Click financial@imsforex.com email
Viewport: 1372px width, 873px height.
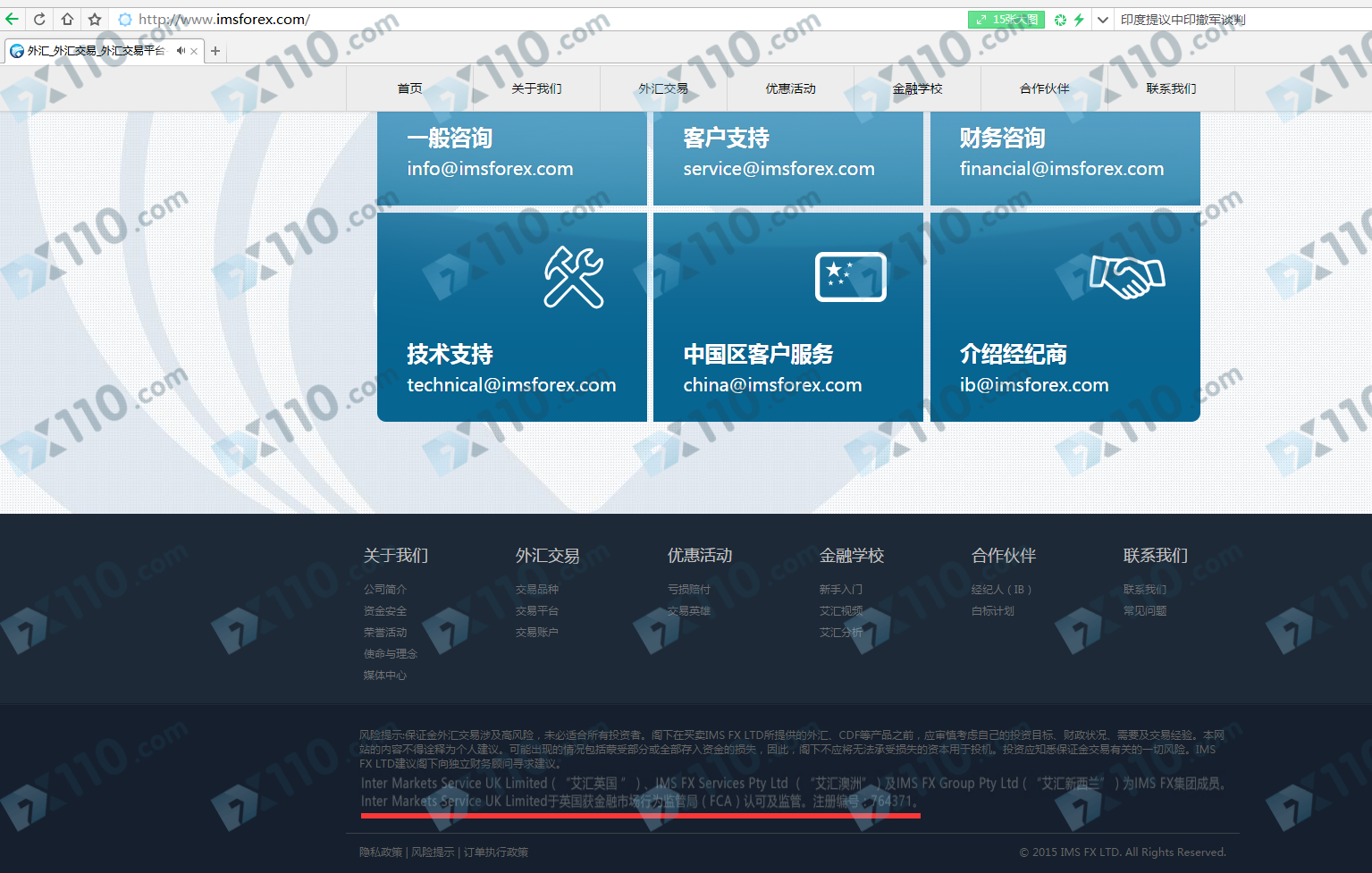click(x=1062, y=169)
